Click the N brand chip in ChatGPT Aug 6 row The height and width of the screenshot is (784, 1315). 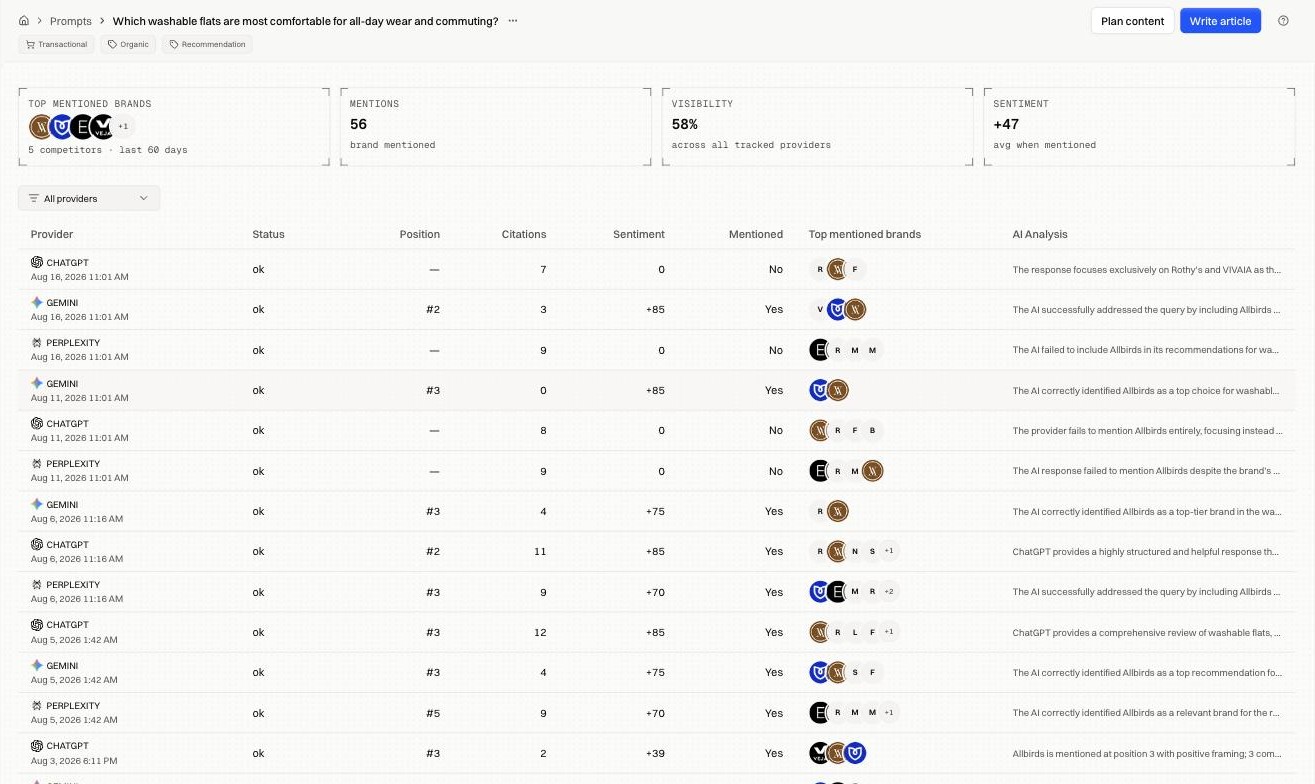point(854,551)
